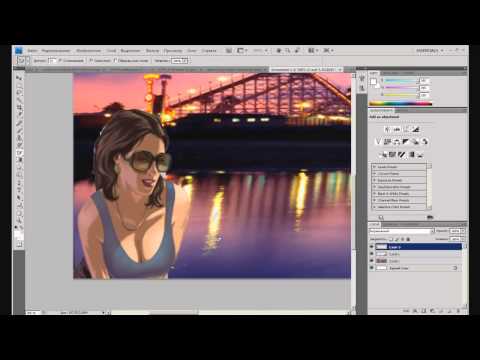
Task: Add a Selective Color adjustment
Action: (x=420, y=154)
